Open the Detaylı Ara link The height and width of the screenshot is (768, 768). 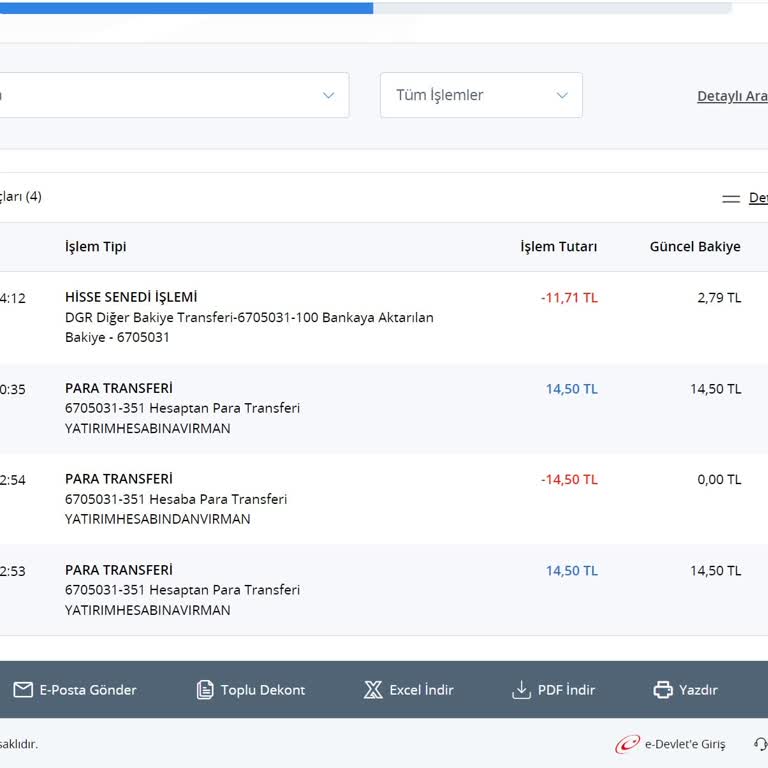pyautogui.click(x=732, y=96)
